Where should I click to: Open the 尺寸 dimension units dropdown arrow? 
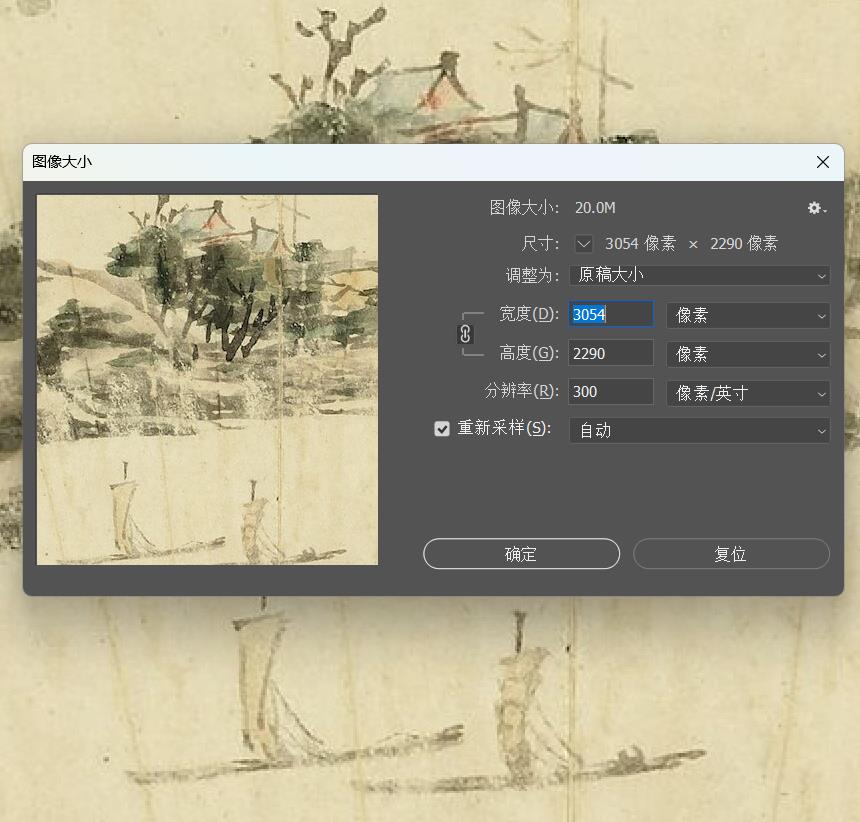point(584,243)
